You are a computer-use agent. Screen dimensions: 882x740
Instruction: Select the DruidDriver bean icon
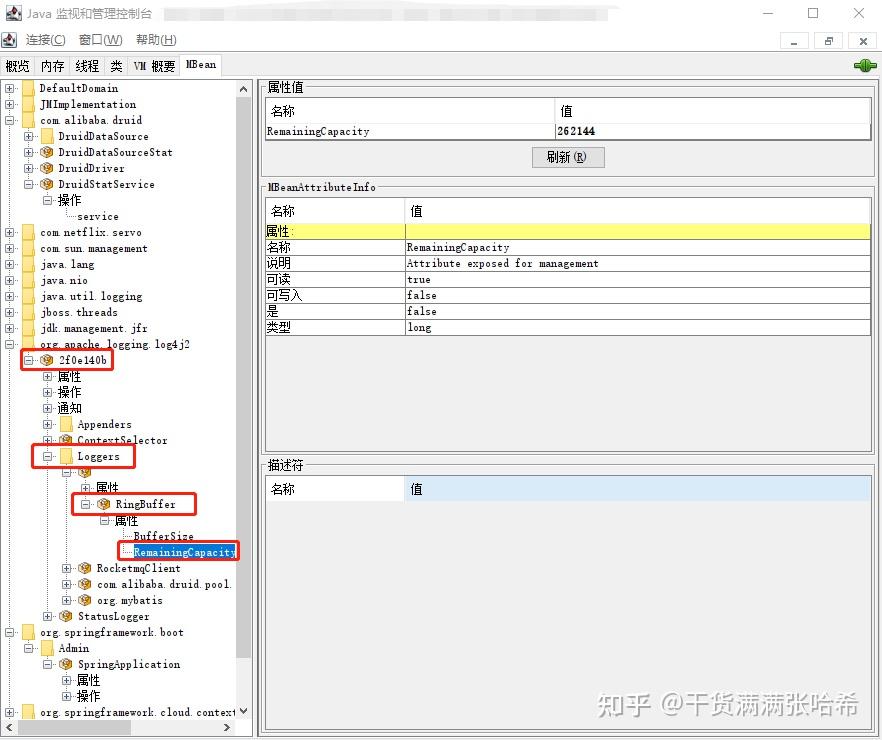pos(47,168)
